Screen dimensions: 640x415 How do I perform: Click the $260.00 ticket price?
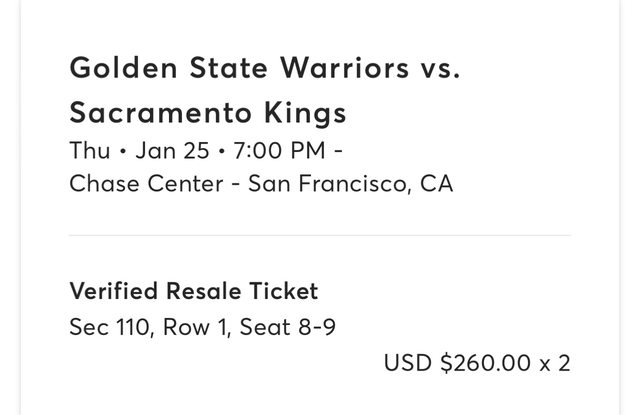[x=485, y=363]
